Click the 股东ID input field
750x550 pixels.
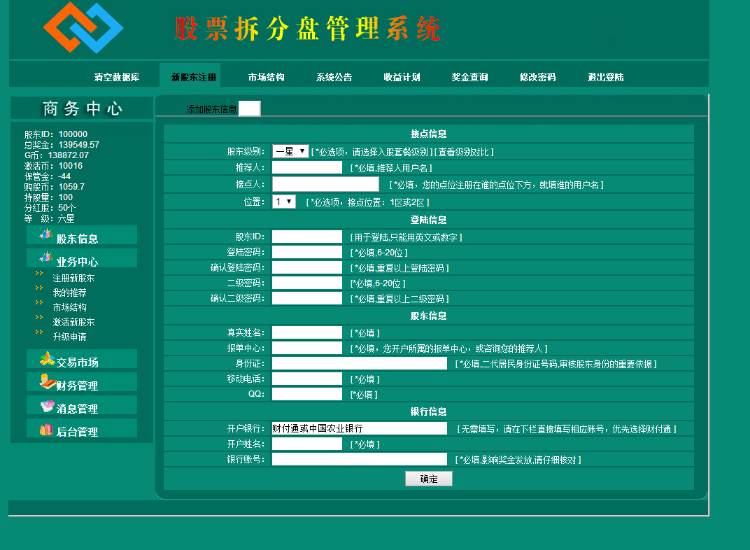pyautogui.click(x=307, y=237)
